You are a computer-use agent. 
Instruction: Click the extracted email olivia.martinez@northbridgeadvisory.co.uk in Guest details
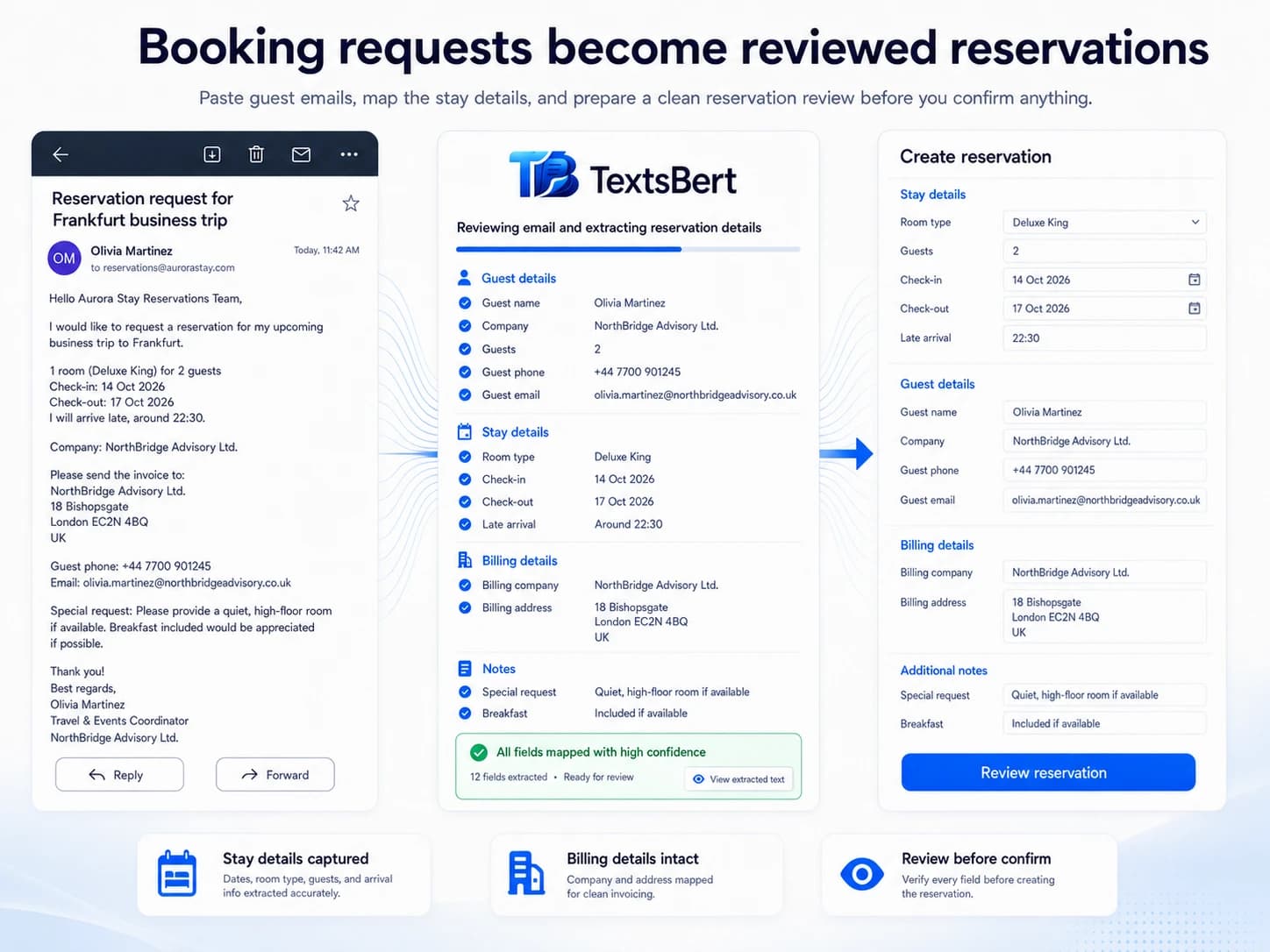(696, 394)
